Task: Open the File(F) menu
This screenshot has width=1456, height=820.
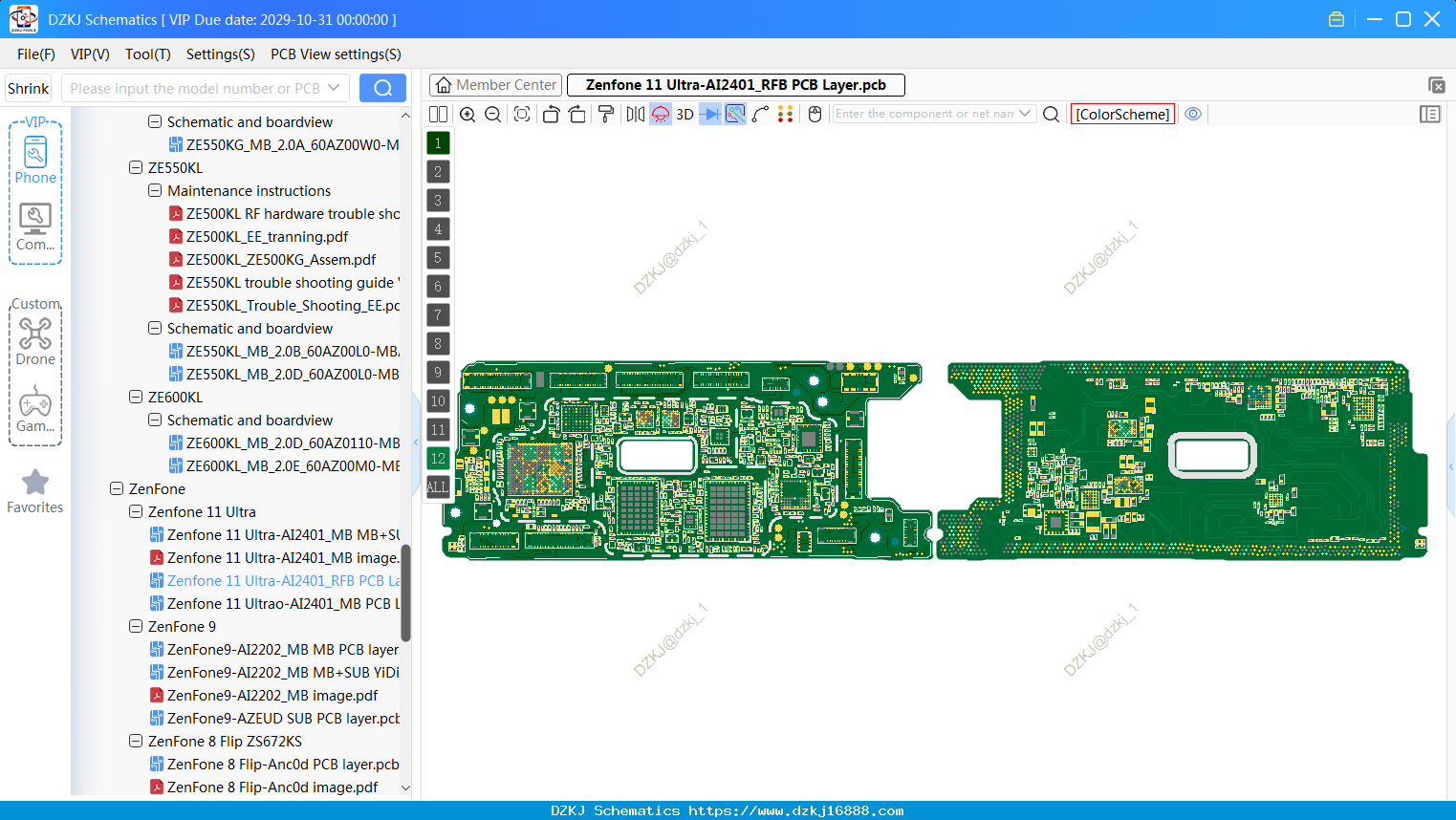Action: pos(36,54)
